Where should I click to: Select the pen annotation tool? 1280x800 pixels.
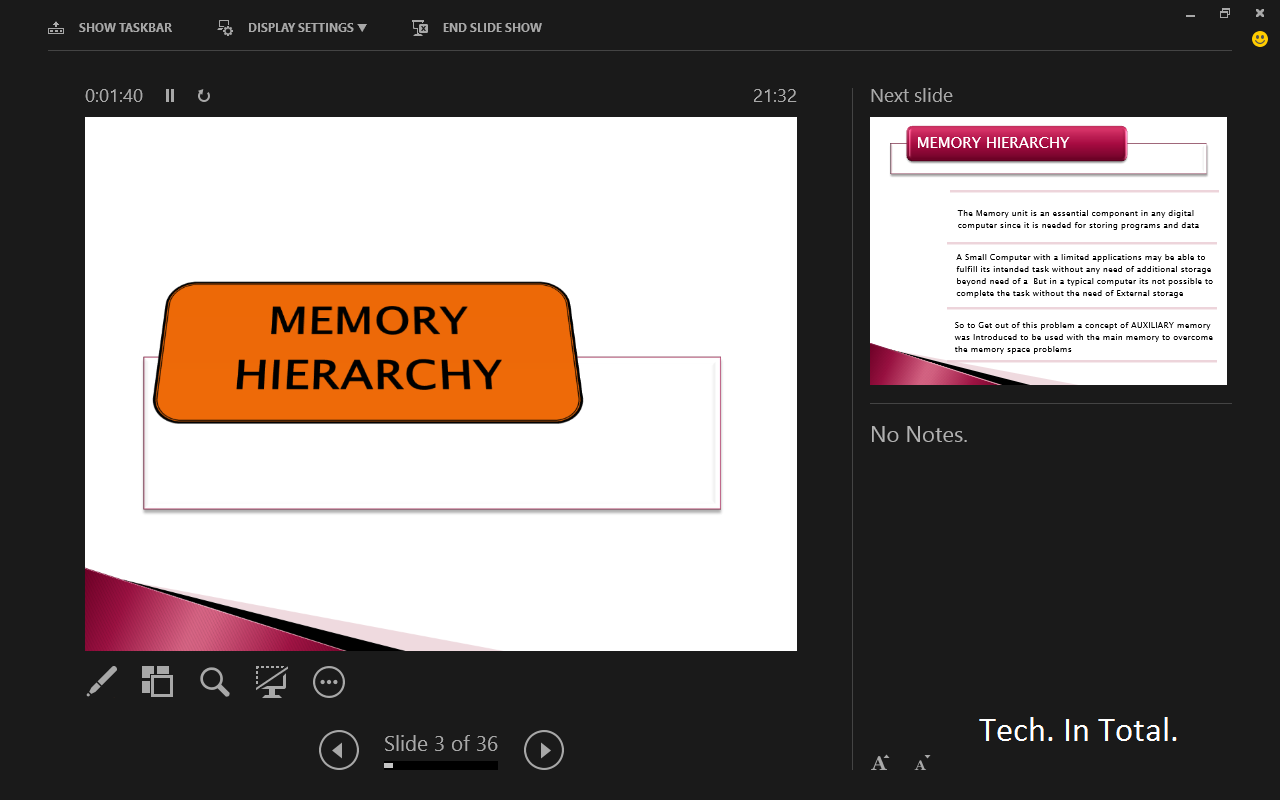(100, 682)
